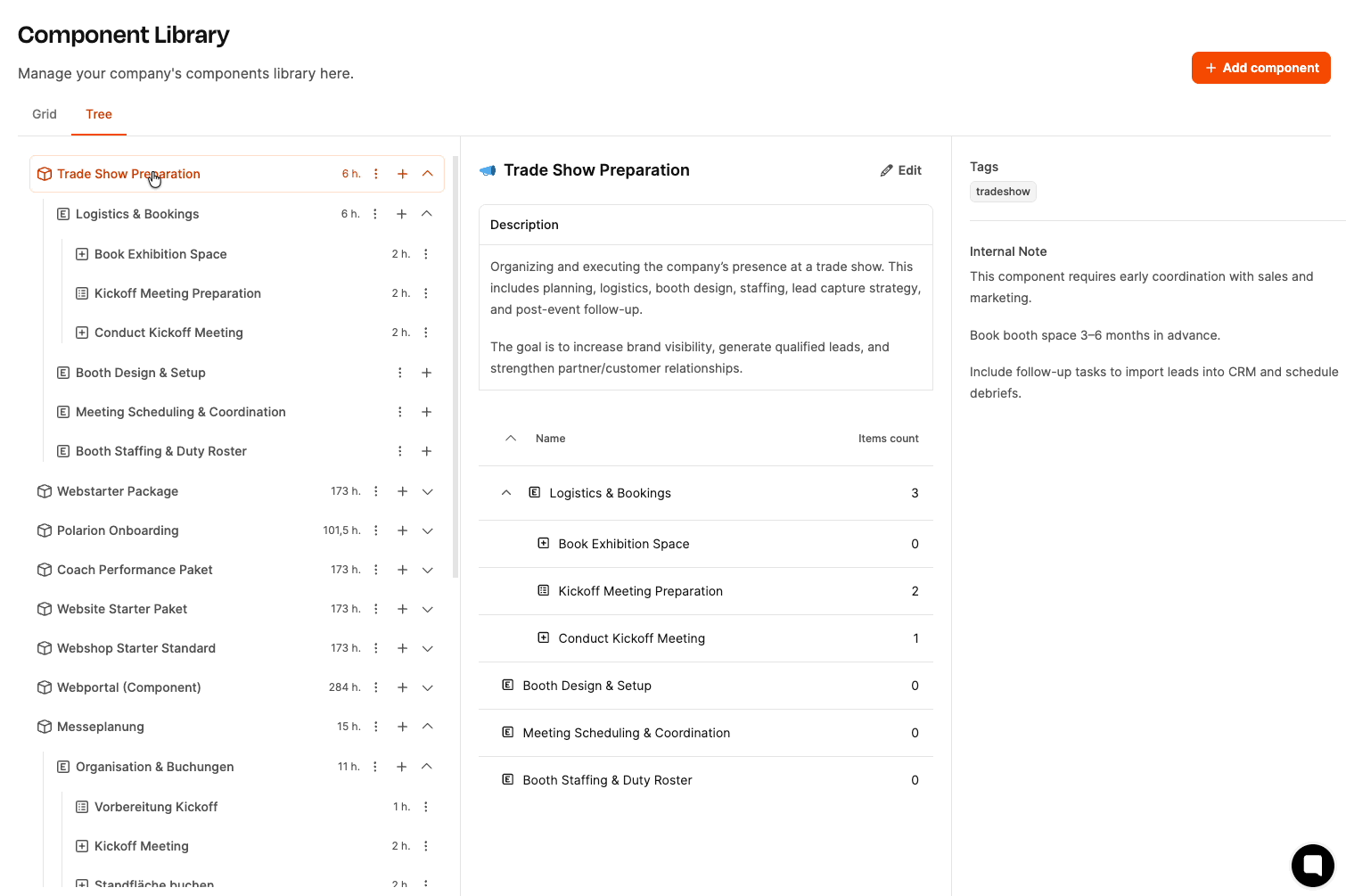The width and height of the screenshot is (1346, 896).
Task: Click megaphone icon beside Trade Show Preparation title
Action: [x=488, y=170]
